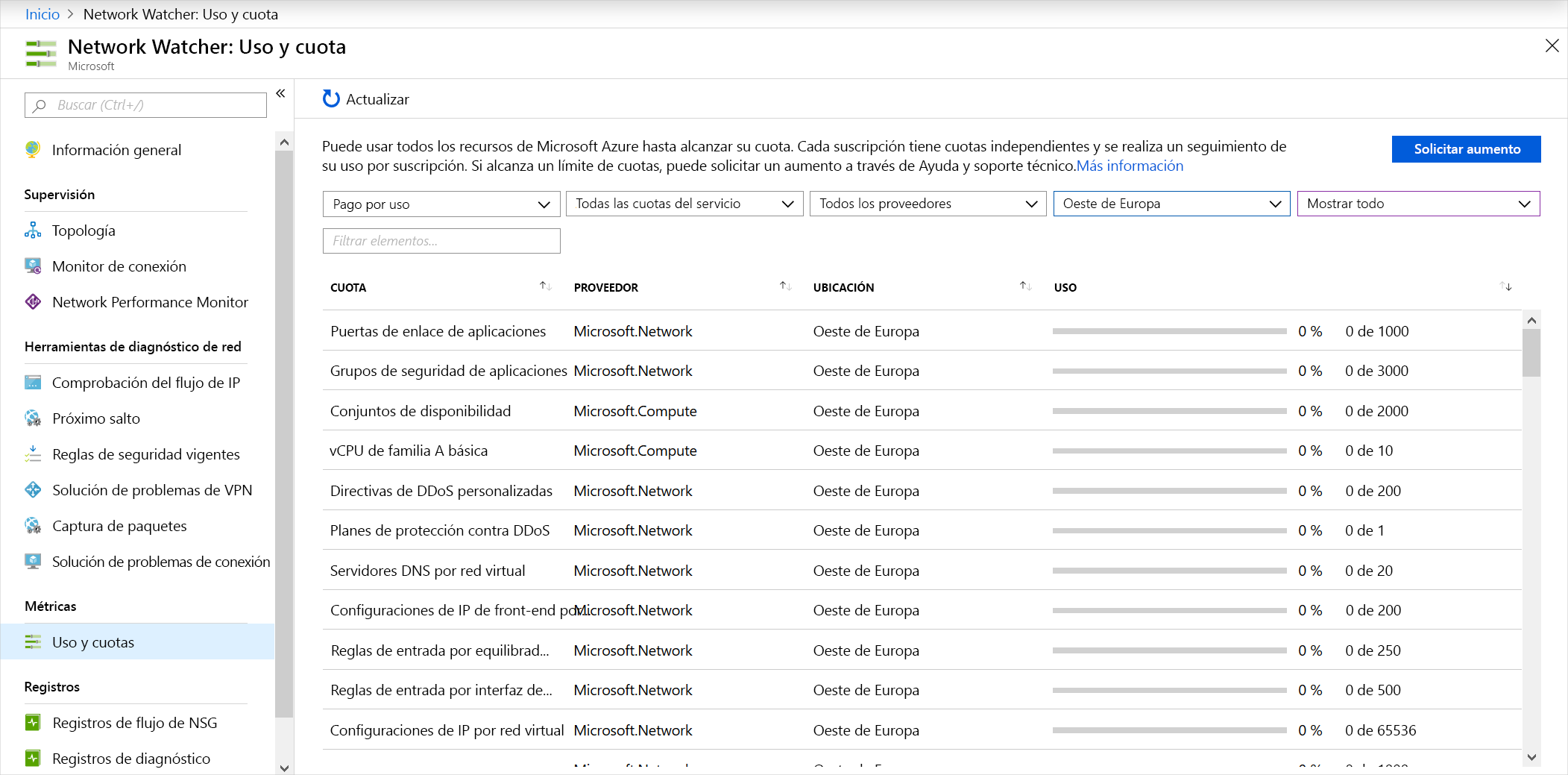Open Reglas de seguridad vigentes menu item

tap(146, 454)
